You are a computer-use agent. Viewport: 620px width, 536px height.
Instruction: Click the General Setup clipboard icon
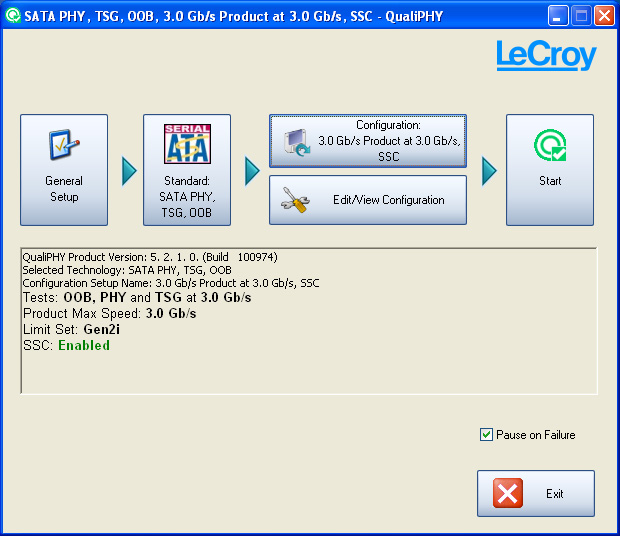pyautogui.click(x=64, y=147)
